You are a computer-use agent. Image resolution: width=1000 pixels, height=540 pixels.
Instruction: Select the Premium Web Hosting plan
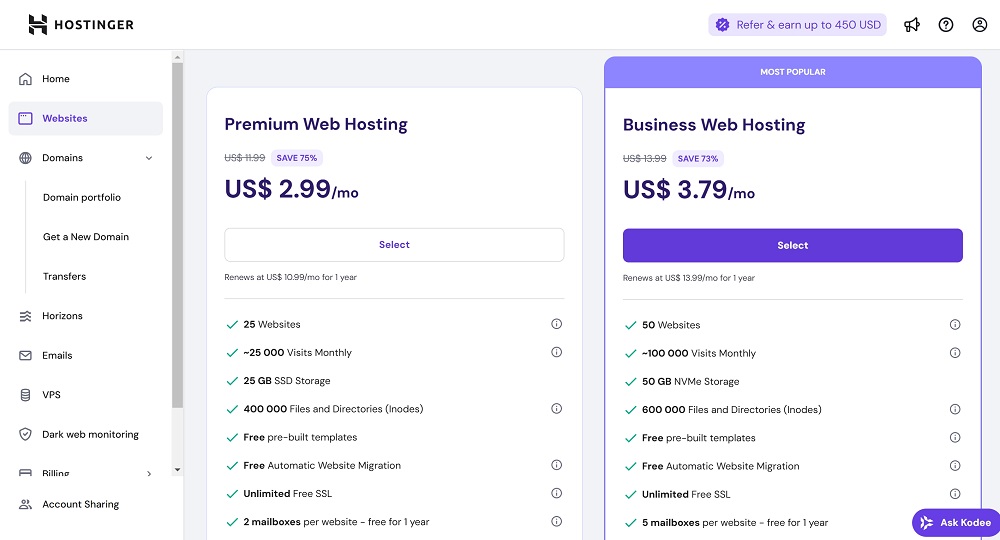394,245
